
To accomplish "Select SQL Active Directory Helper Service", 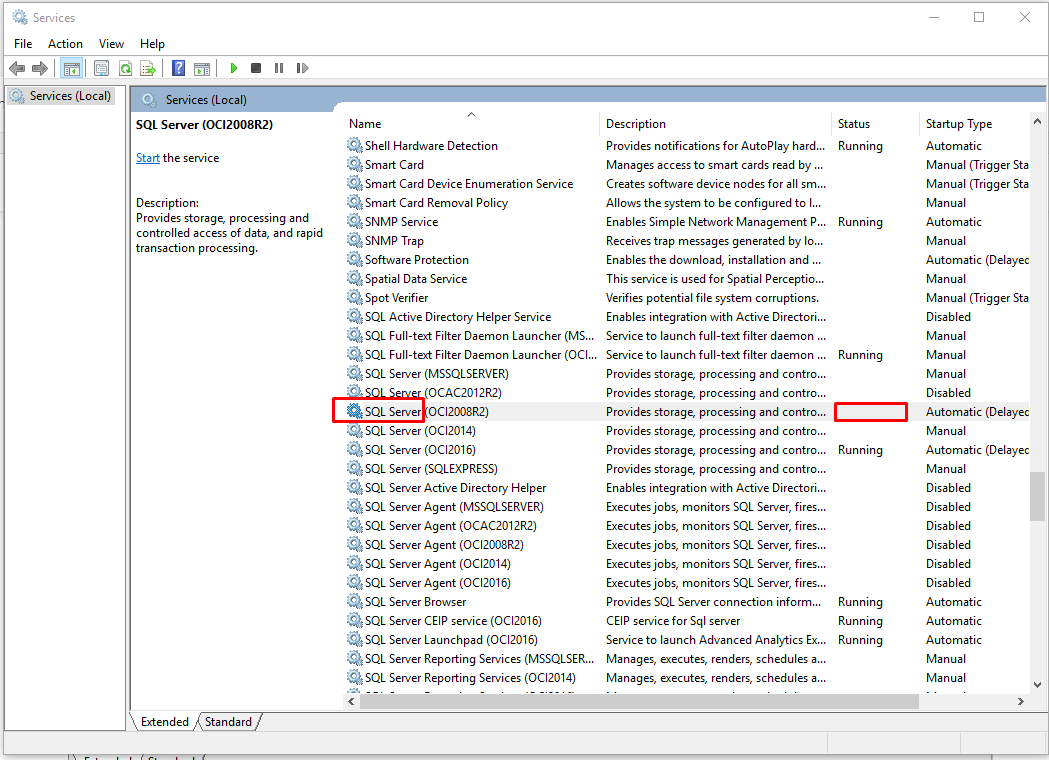I will 688,316.
